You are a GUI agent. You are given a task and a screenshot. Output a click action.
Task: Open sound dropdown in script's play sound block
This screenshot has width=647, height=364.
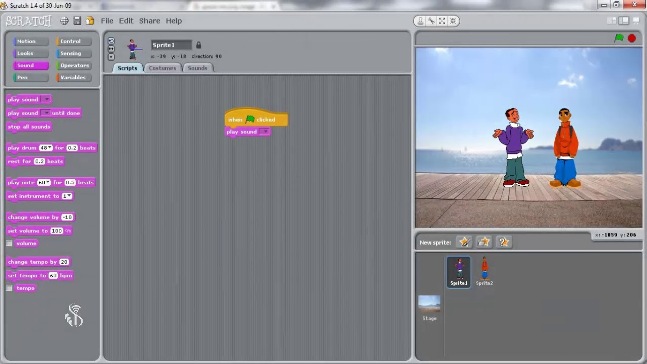tap(265, 132)
